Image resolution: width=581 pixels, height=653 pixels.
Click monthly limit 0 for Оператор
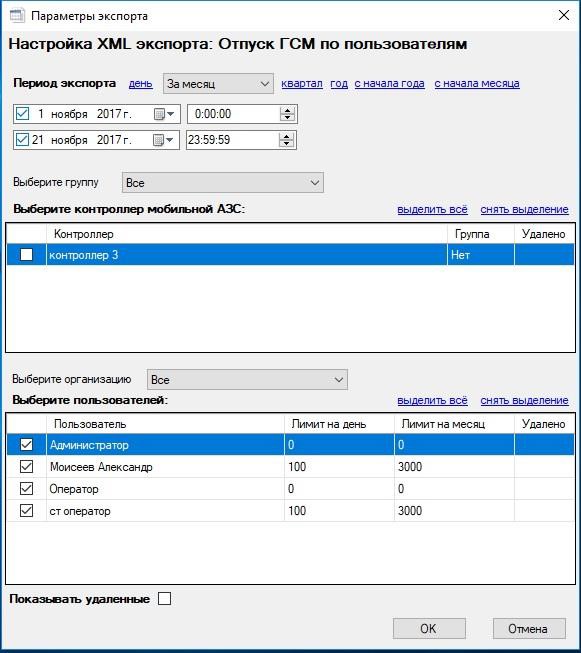[x=454, y=489]
